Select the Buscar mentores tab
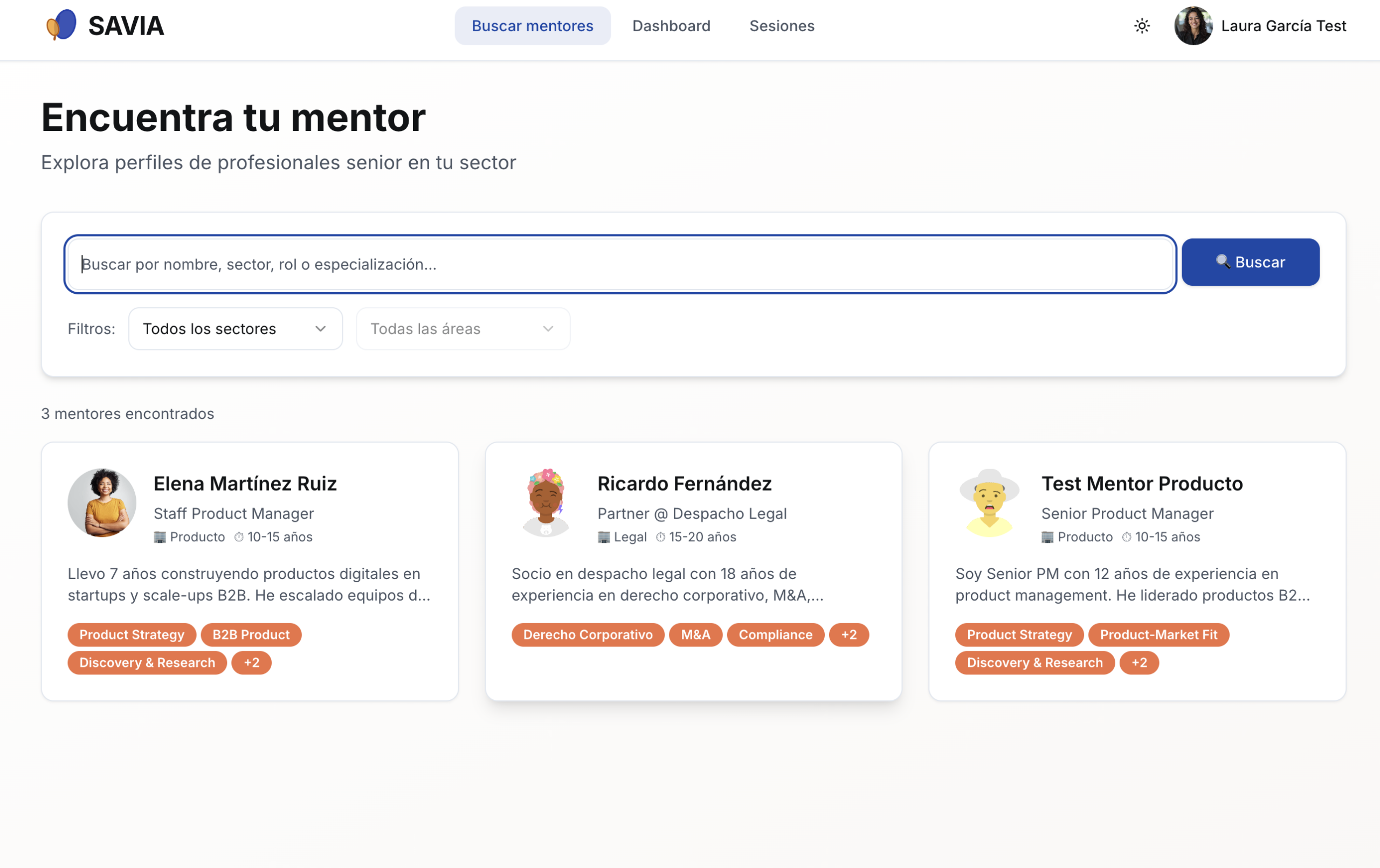The height and width of the screenshot is (868, 1380). (x=533, y=26)
